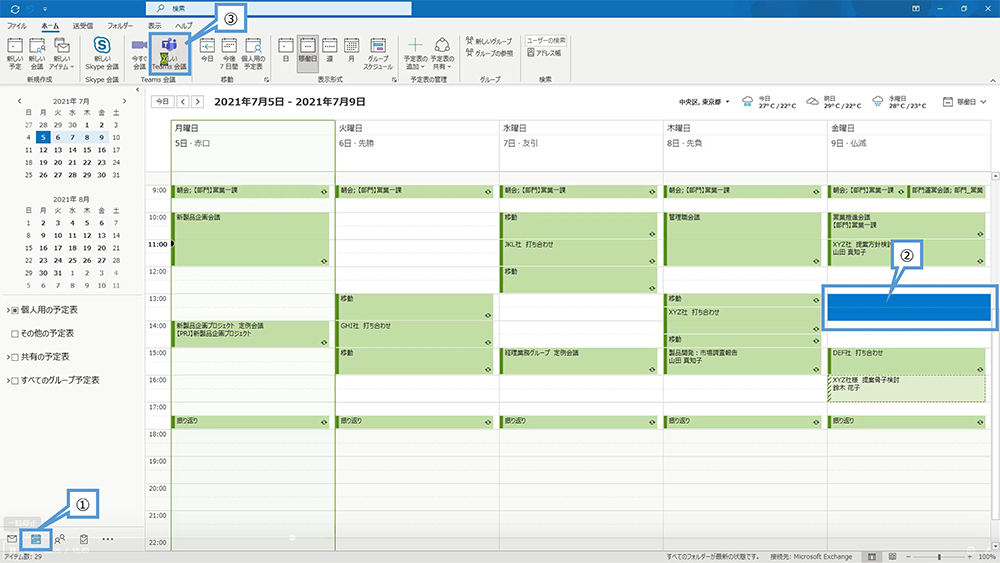Open the ファイル menu
Viewport: 1000px width, 563px height.
coord(17,23)
